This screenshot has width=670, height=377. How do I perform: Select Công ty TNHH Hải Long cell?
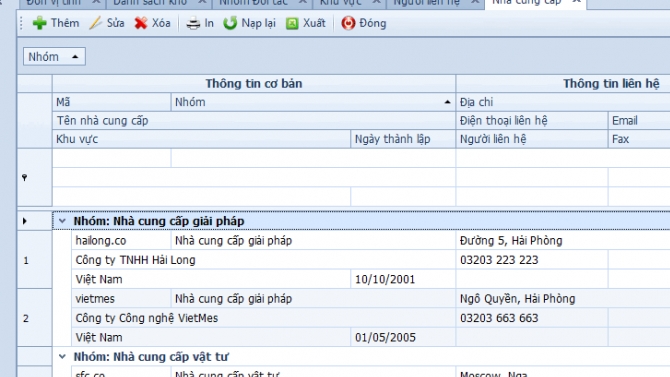(x=264, y=260)
